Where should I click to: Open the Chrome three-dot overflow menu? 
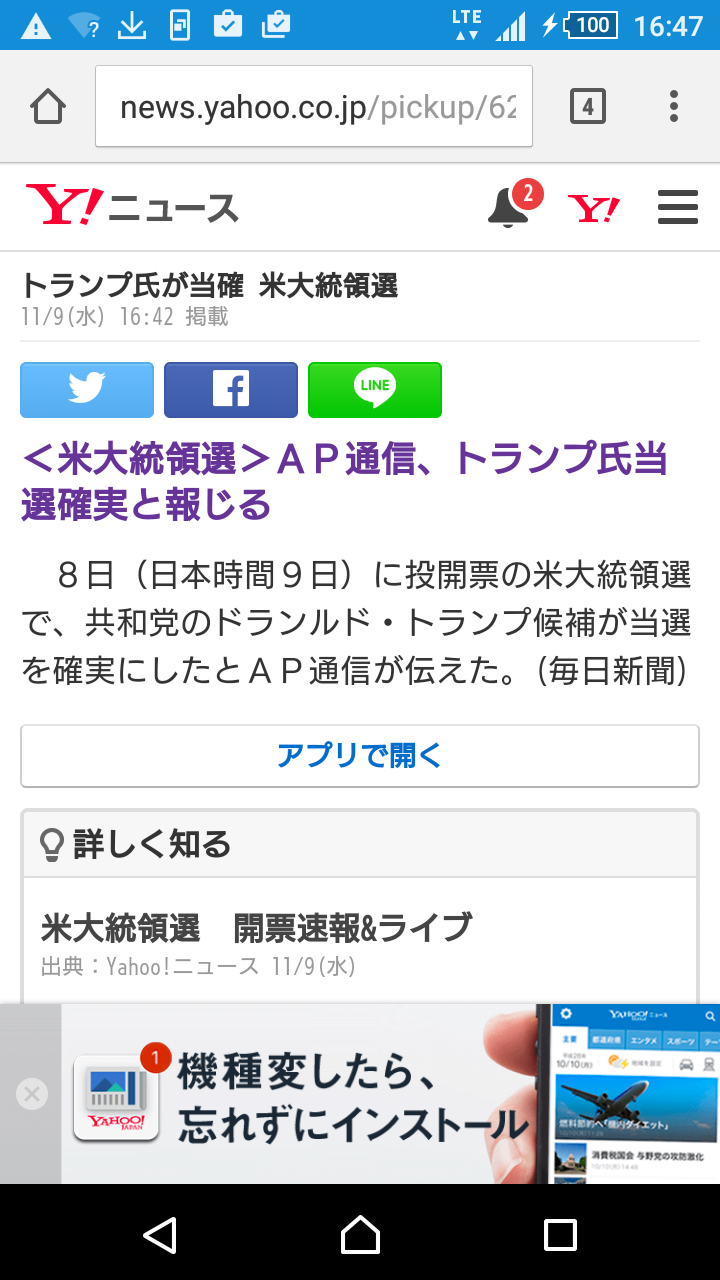674,106
